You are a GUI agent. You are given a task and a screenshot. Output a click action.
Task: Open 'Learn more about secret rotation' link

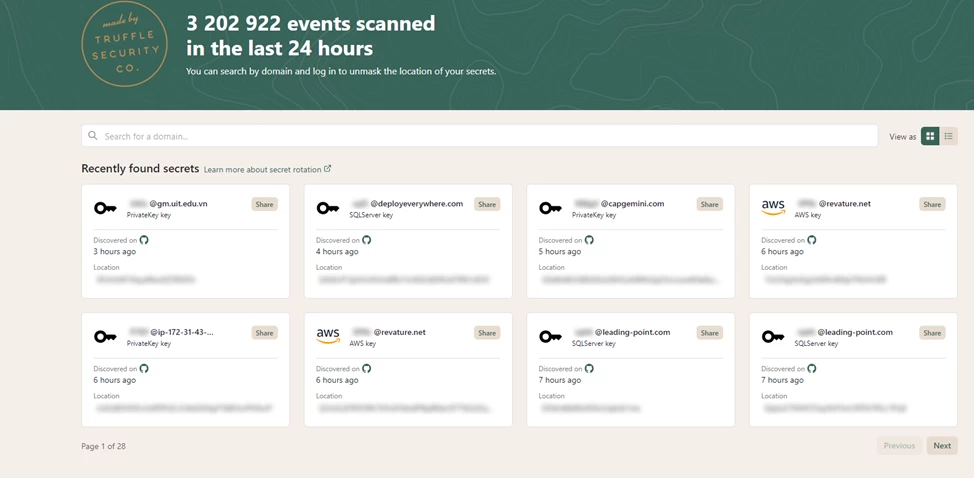coord(266,169)
